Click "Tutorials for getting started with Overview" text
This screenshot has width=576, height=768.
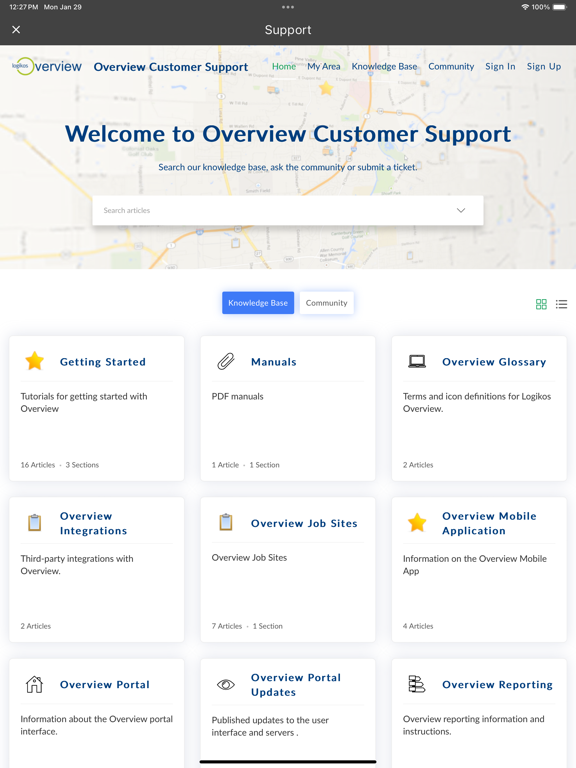click(84, 403)
